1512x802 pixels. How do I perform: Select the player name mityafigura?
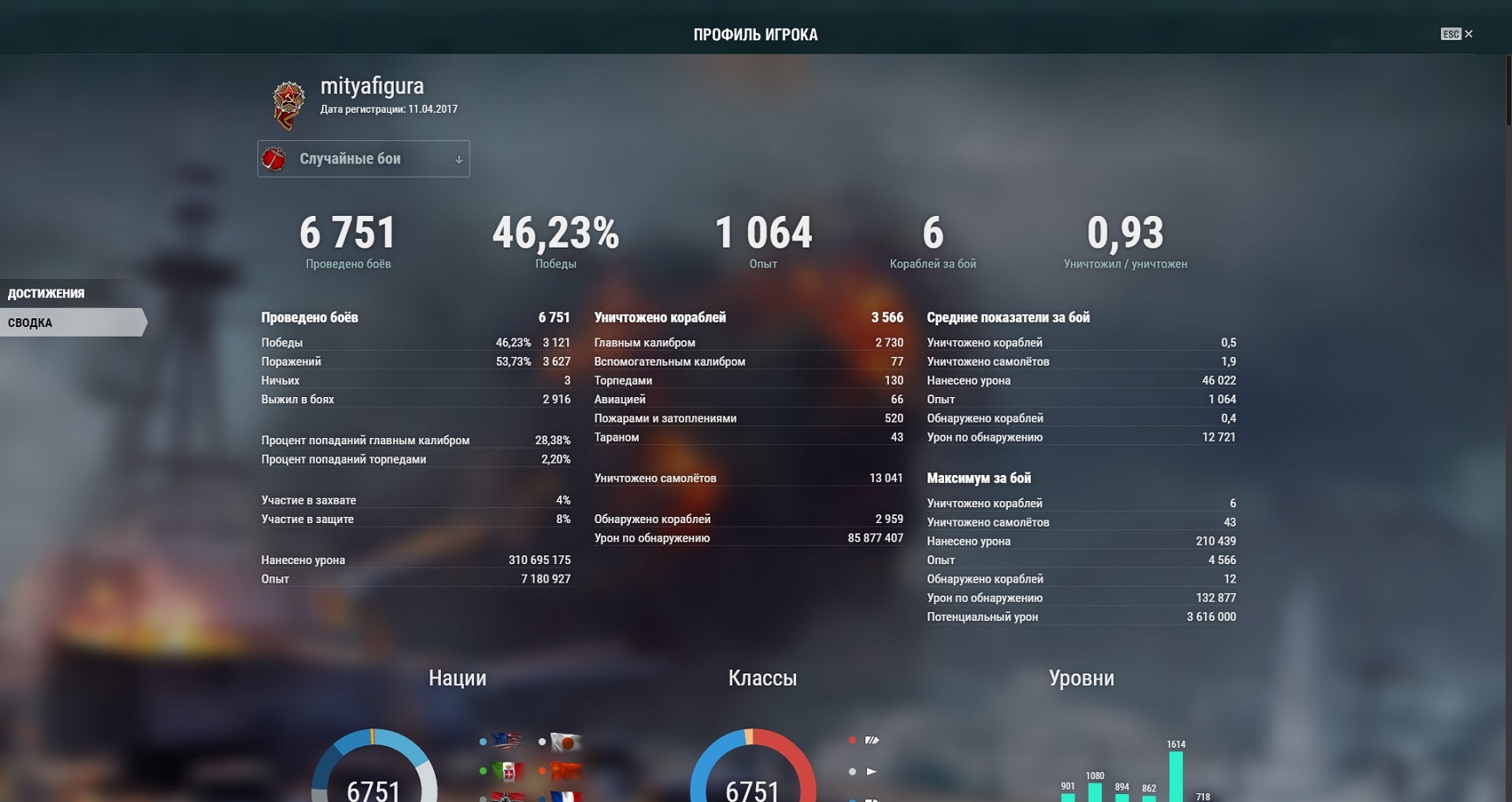372,86
